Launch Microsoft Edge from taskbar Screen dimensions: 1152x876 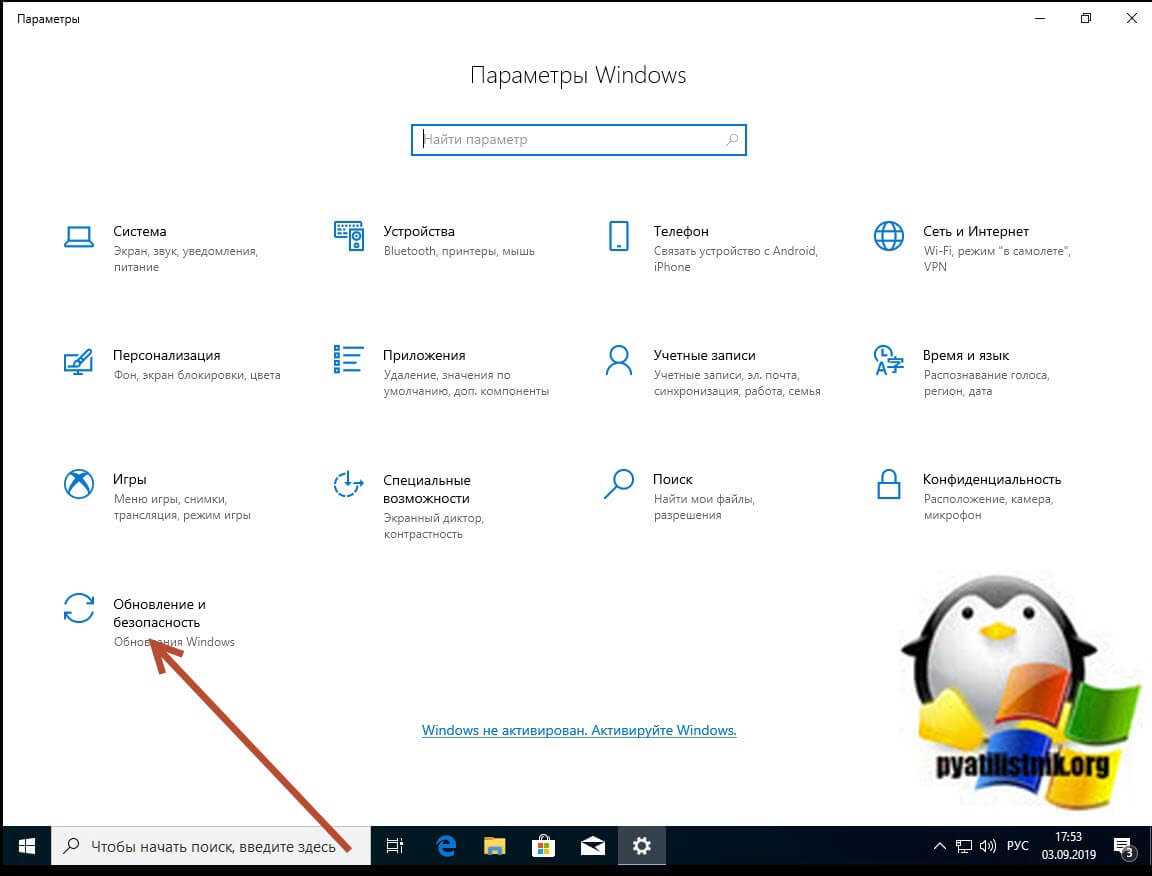coord(446,847)
